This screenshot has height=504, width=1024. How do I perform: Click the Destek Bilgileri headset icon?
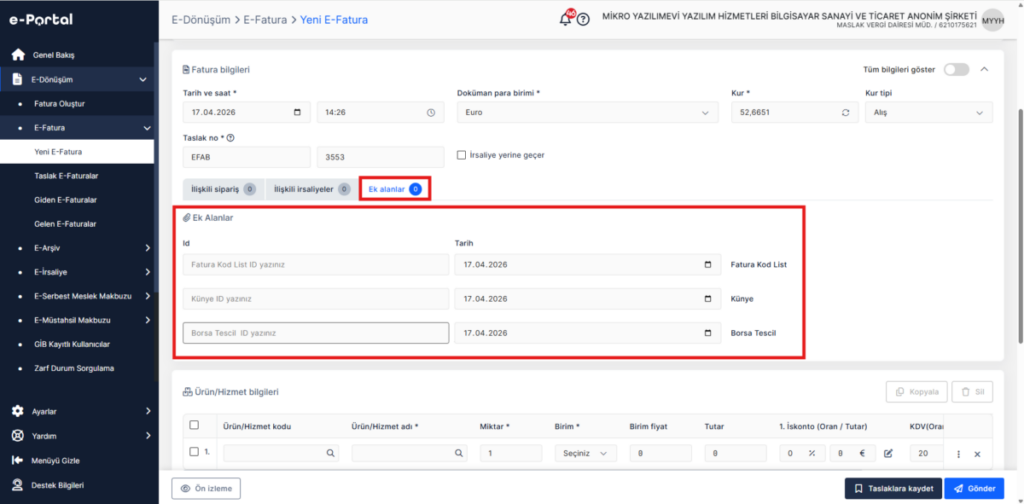[x=18, y=485]
